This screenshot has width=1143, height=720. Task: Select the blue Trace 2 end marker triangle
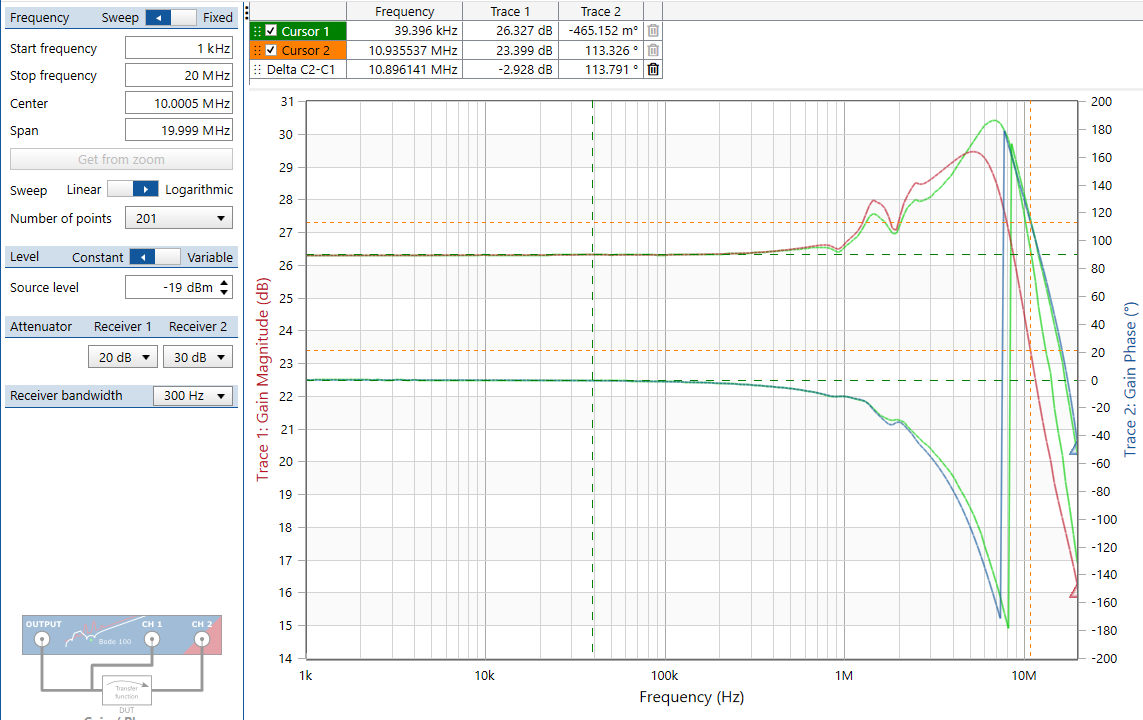point(1073,447)
